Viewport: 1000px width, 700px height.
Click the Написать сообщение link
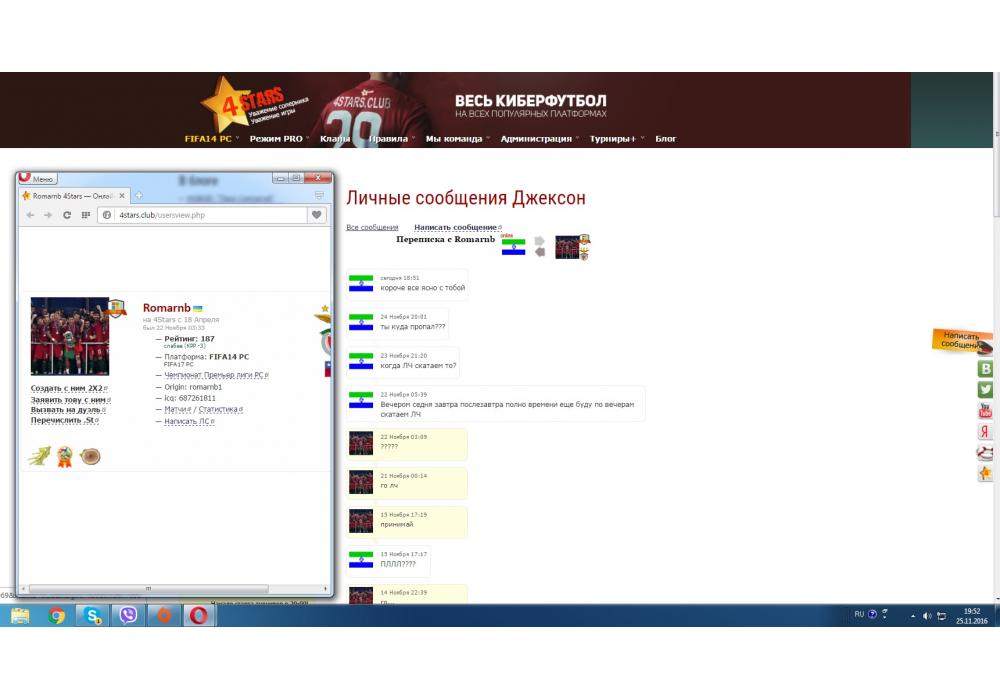click(x=455, y=228)
